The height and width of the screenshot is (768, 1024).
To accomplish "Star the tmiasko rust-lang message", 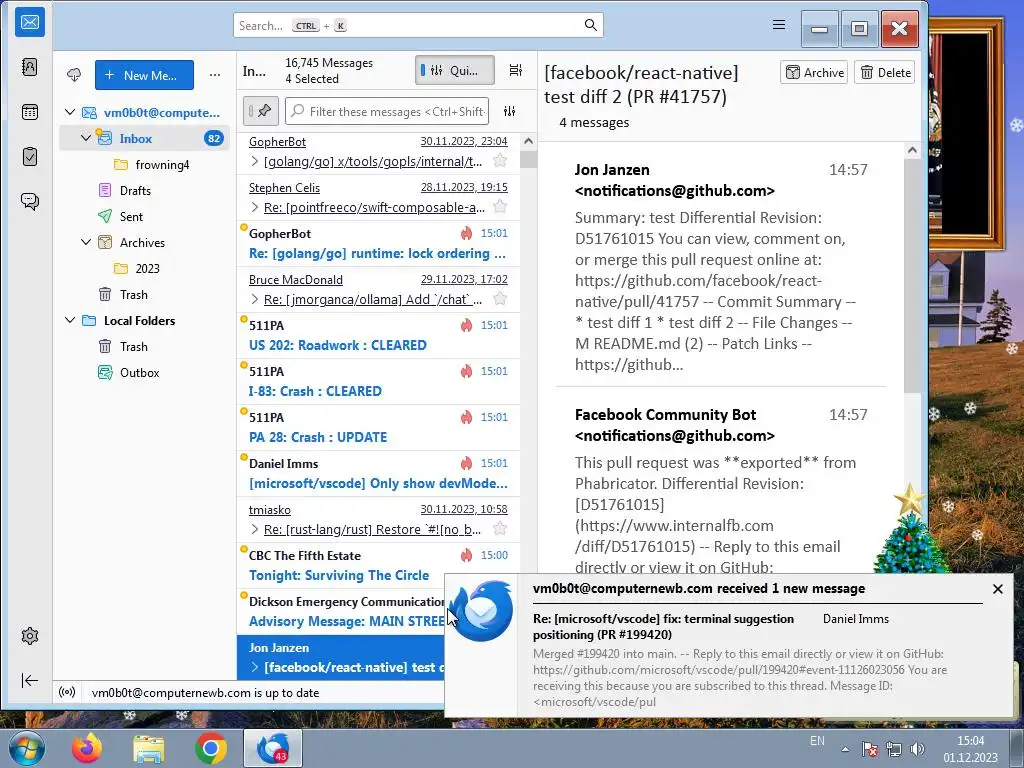I will pyautogui.click(x=500, y=529).
